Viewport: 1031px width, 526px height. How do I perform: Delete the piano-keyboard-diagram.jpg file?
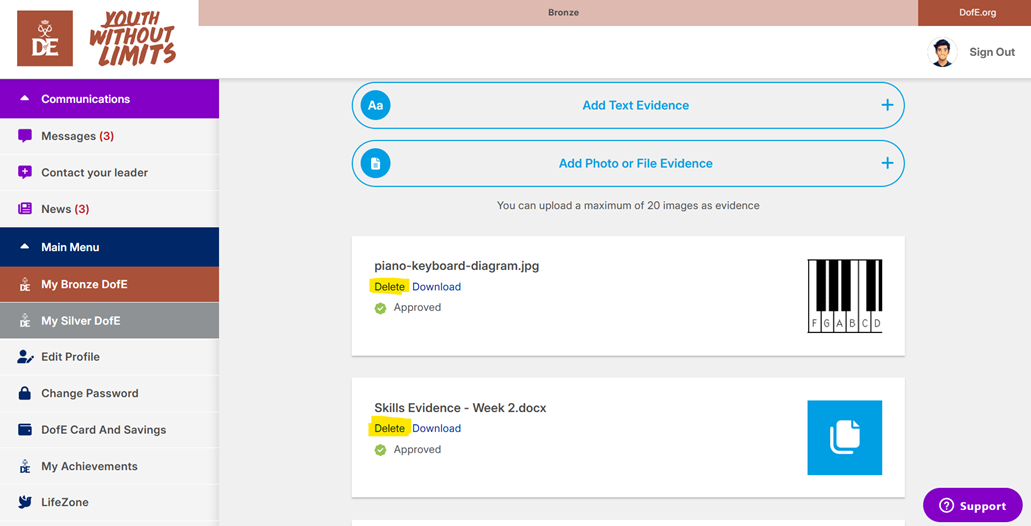[x=389, y=287]
